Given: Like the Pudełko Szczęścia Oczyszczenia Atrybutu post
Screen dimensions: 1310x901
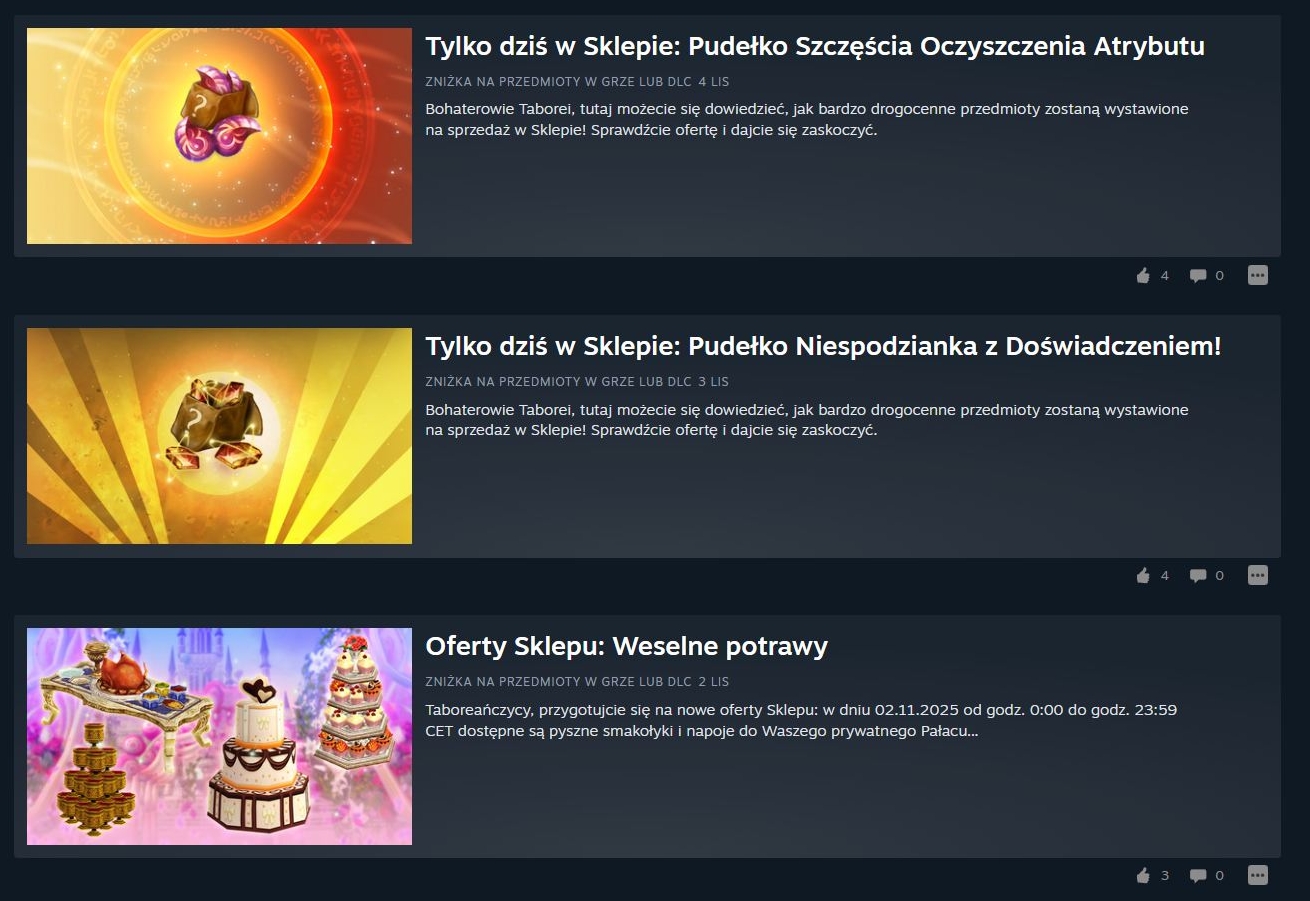Looking at the screenshot, I should click(1152, 275).
